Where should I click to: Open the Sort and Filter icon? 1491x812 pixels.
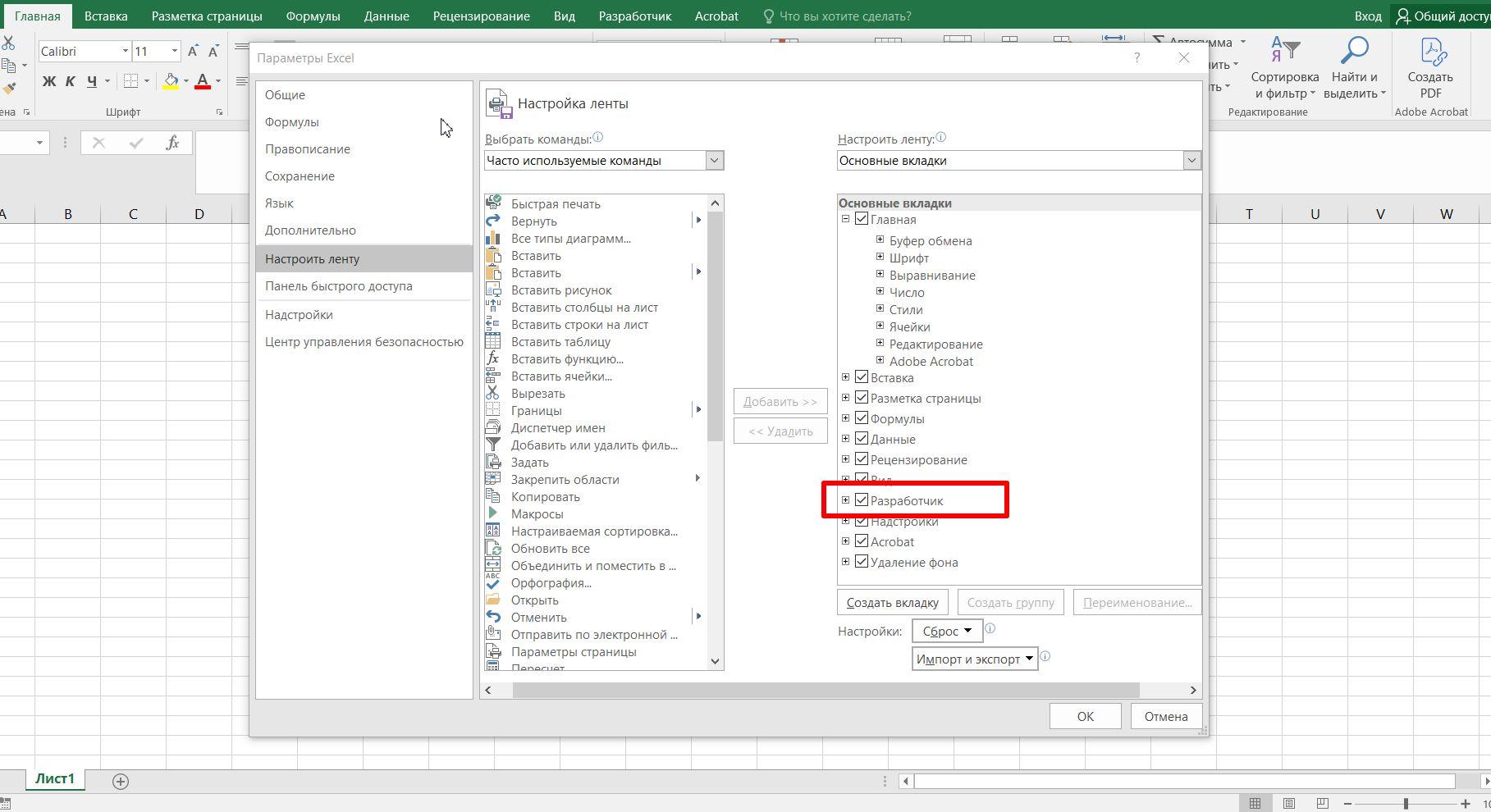(x=1284, y=51)
